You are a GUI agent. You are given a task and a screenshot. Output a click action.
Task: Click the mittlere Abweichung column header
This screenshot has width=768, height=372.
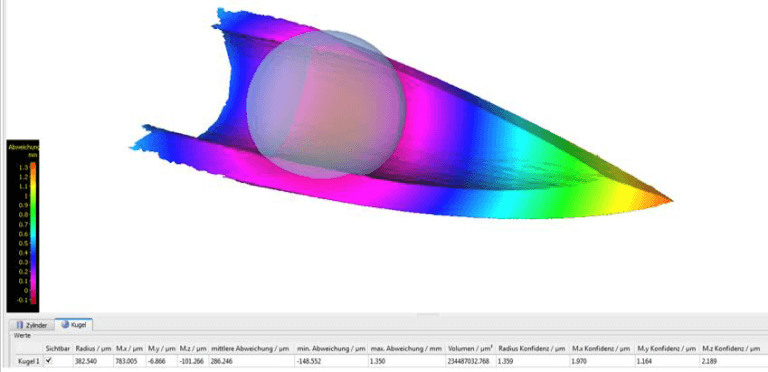point(251,349)
